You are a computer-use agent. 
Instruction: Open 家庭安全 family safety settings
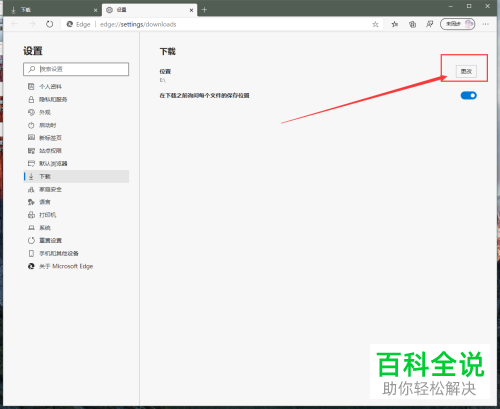coord(76,189)
